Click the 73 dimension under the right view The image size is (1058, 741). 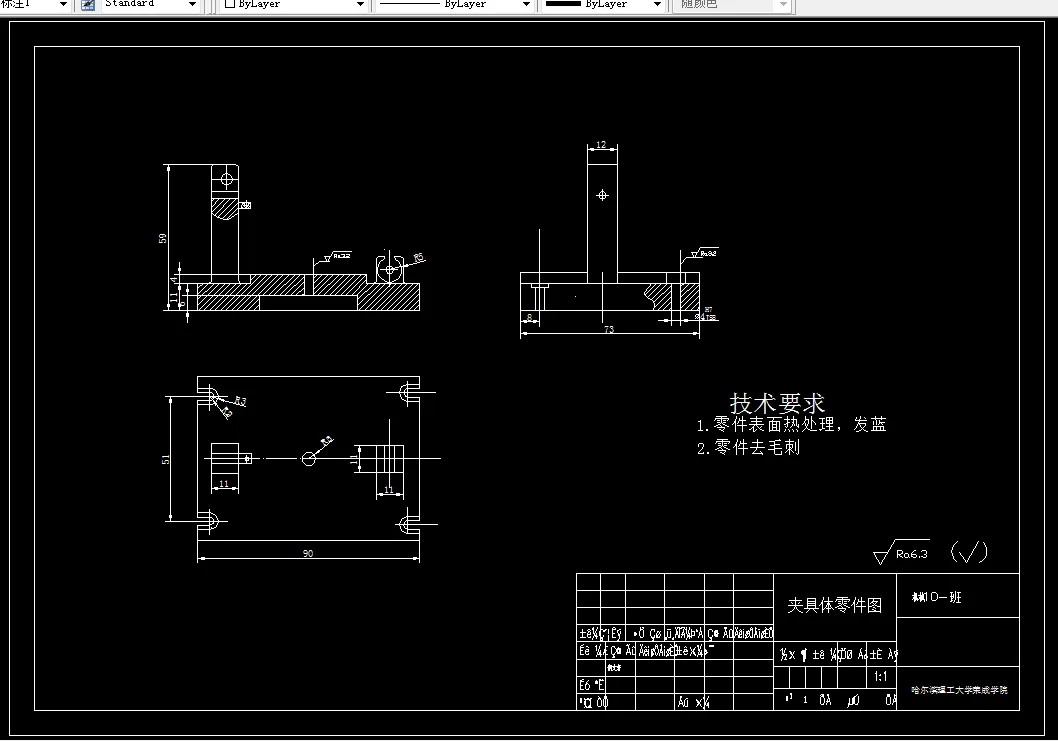coord(609,329)
